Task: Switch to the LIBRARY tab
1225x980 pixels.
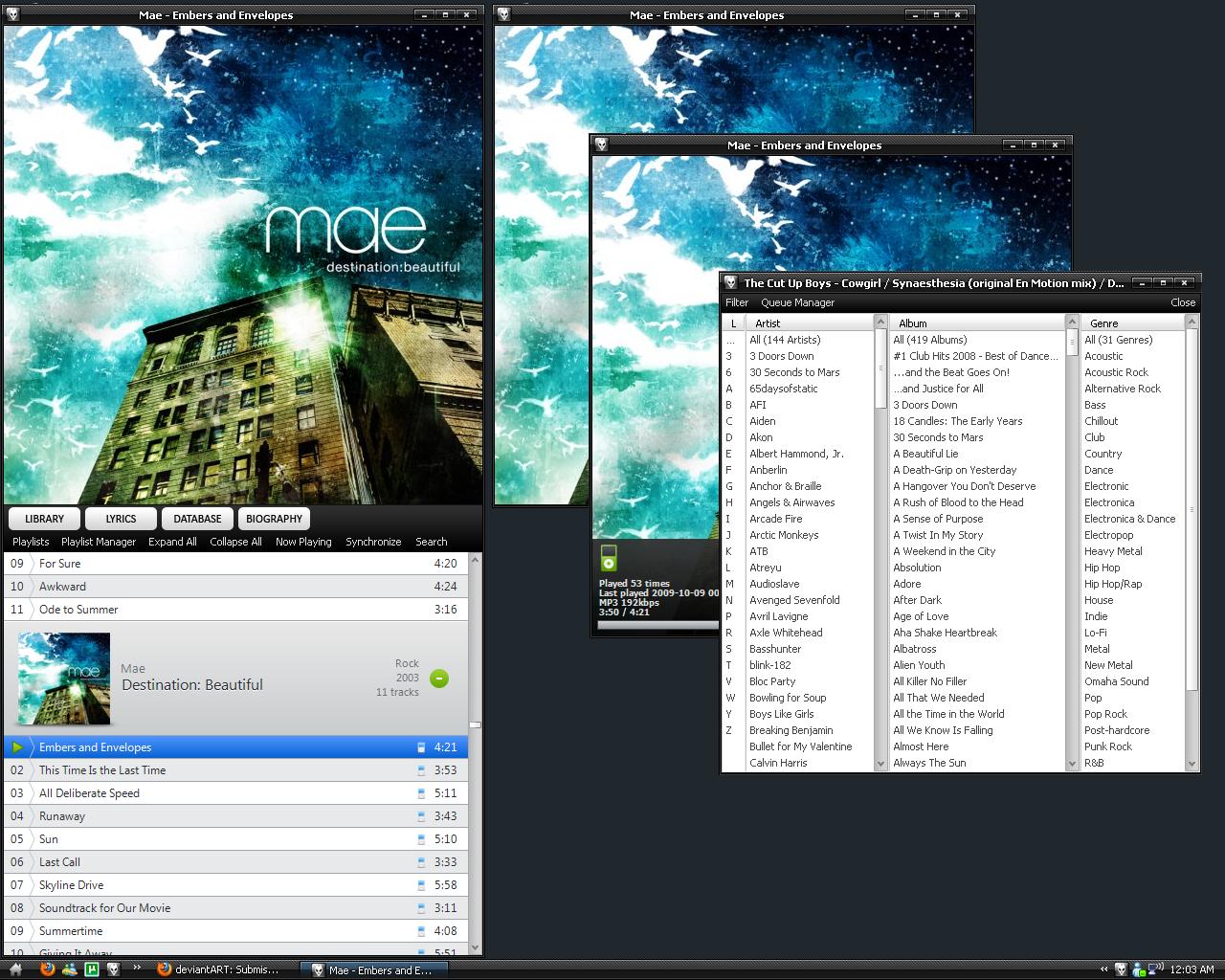Action: 44,519
